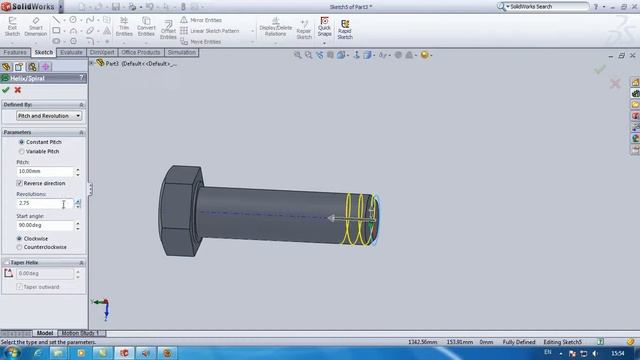Click the Revolutions value field
The height and width of the screenshot is (360, 640).
(x=45, y=203)
